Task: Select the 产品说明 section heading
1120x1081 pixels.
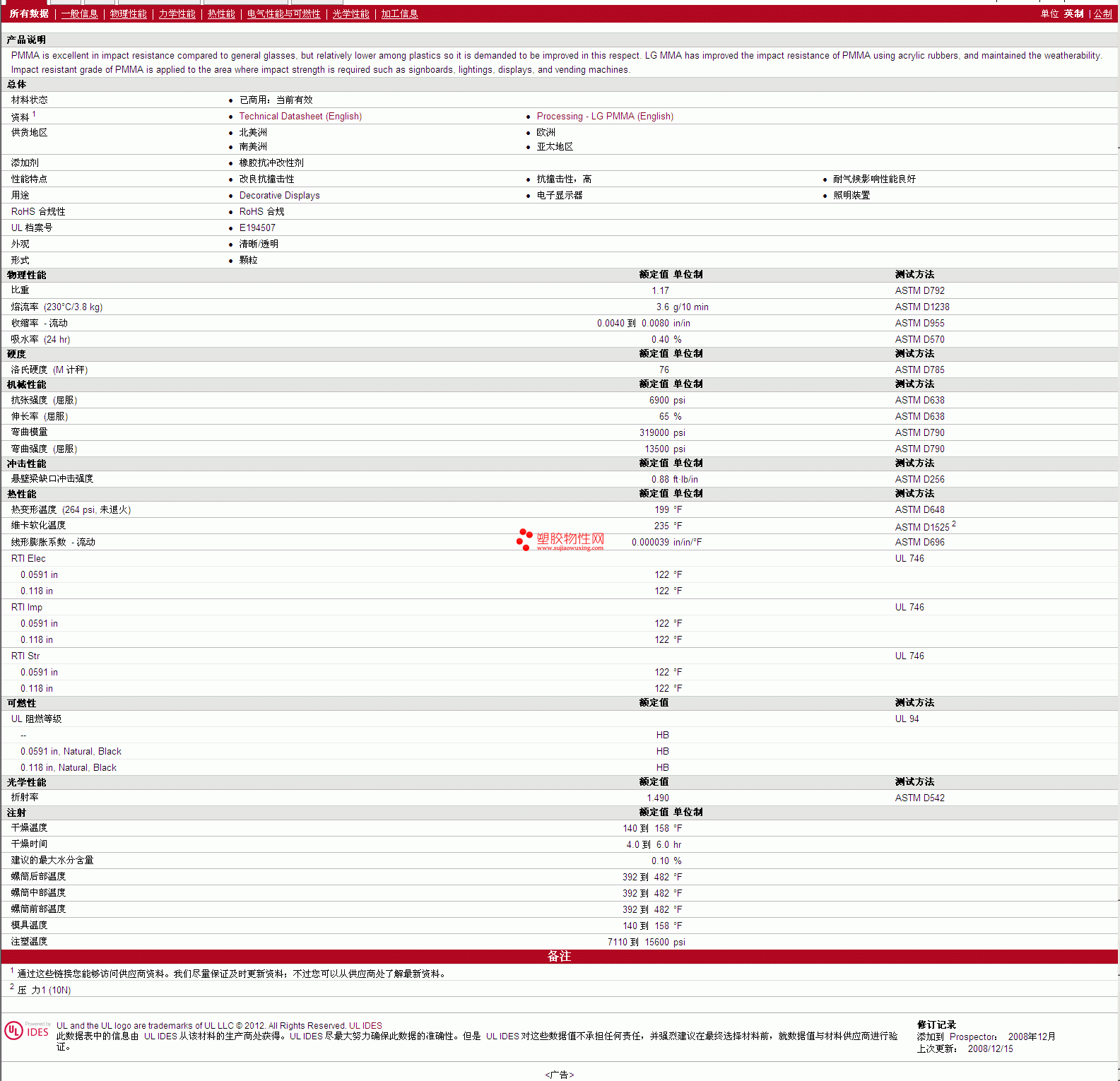Action: click(x=26, y=40)
